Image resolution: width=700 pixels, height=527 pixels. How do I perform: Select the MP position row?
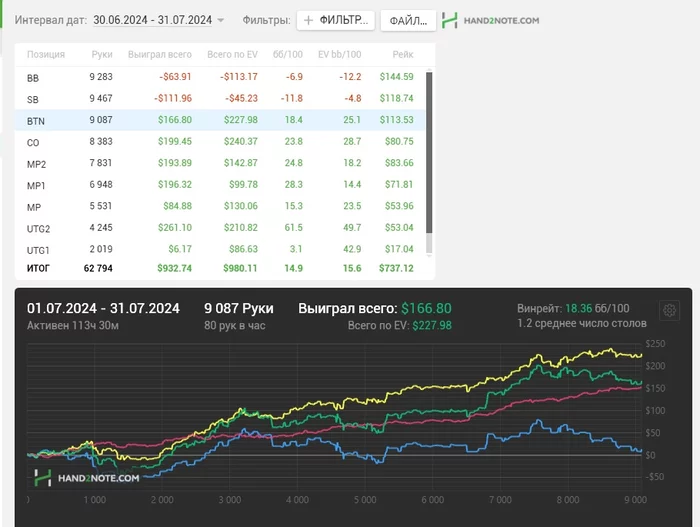220,206
